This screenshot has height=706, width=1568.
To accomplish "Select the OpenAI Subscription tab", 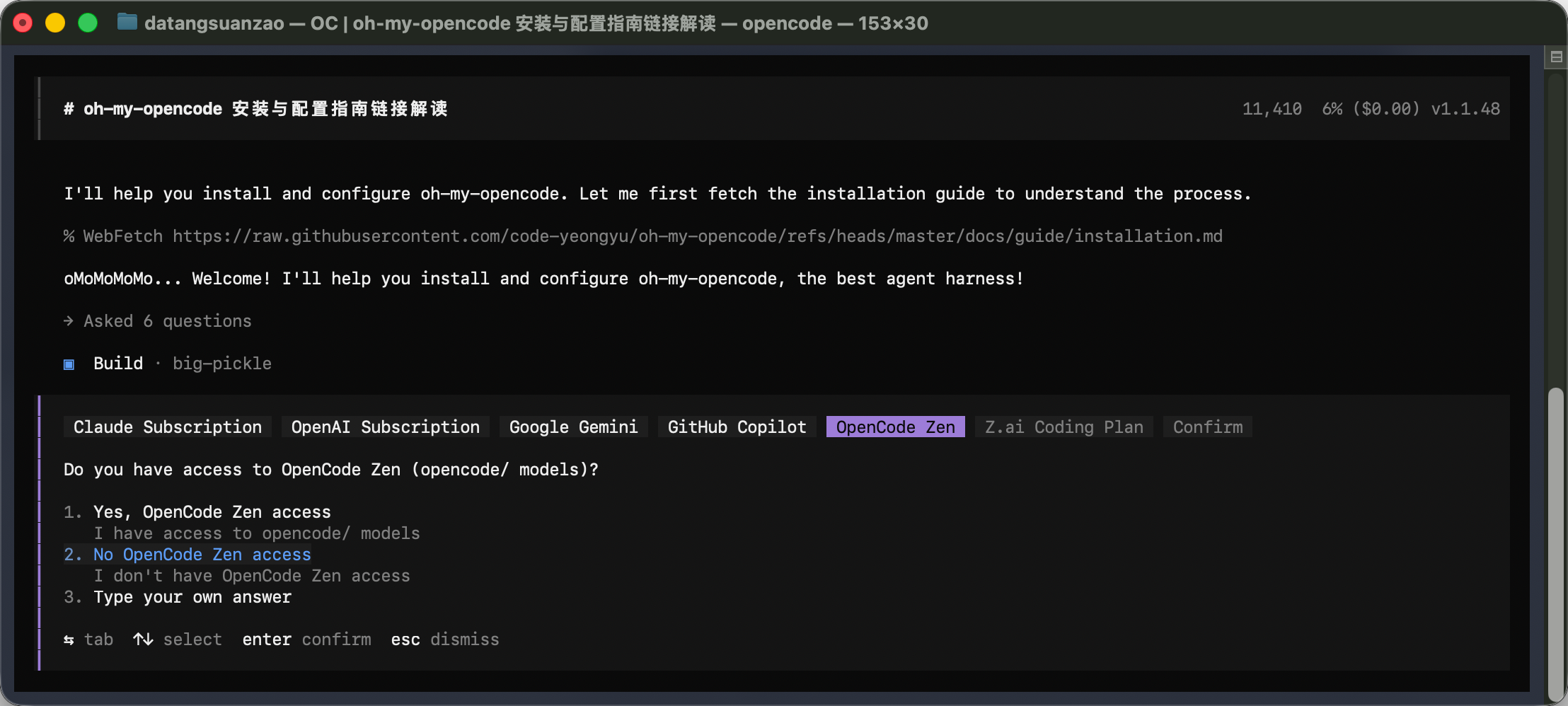I will tap(386, 427).
